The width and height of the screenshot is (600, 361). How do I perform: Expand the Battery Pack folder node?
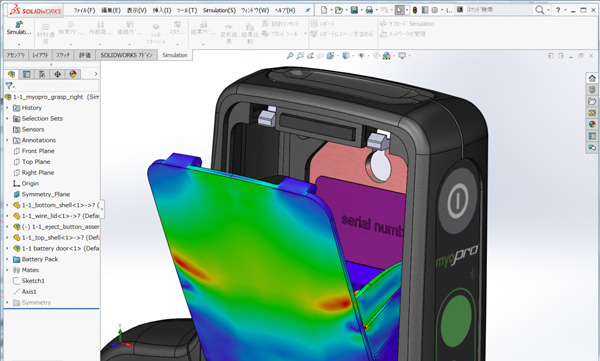tap(7, 259)
